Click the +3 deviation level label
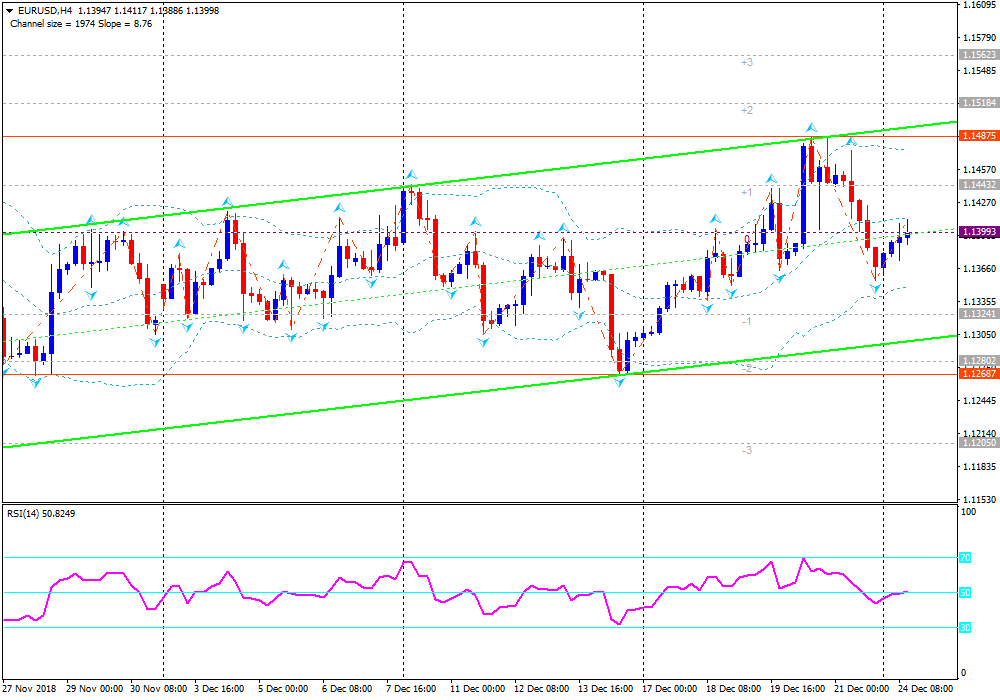Viewport: 1000px width, 700px height. click(747, 62)
